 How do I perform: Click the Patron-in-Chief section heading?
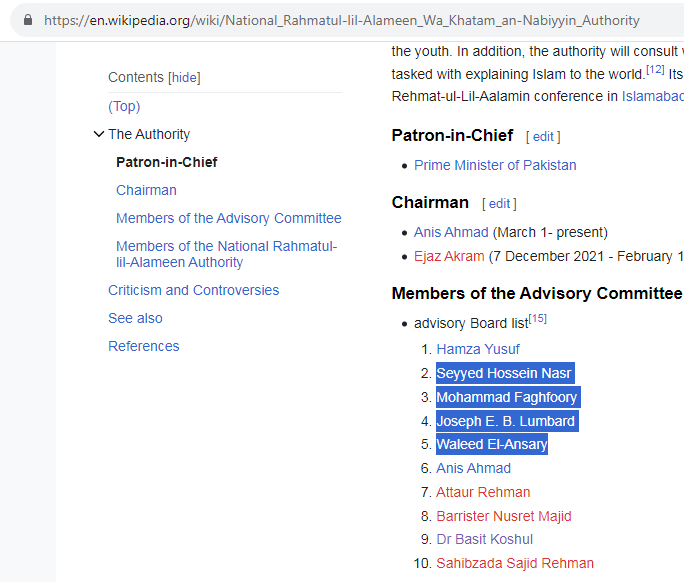[x=452, y=136]
